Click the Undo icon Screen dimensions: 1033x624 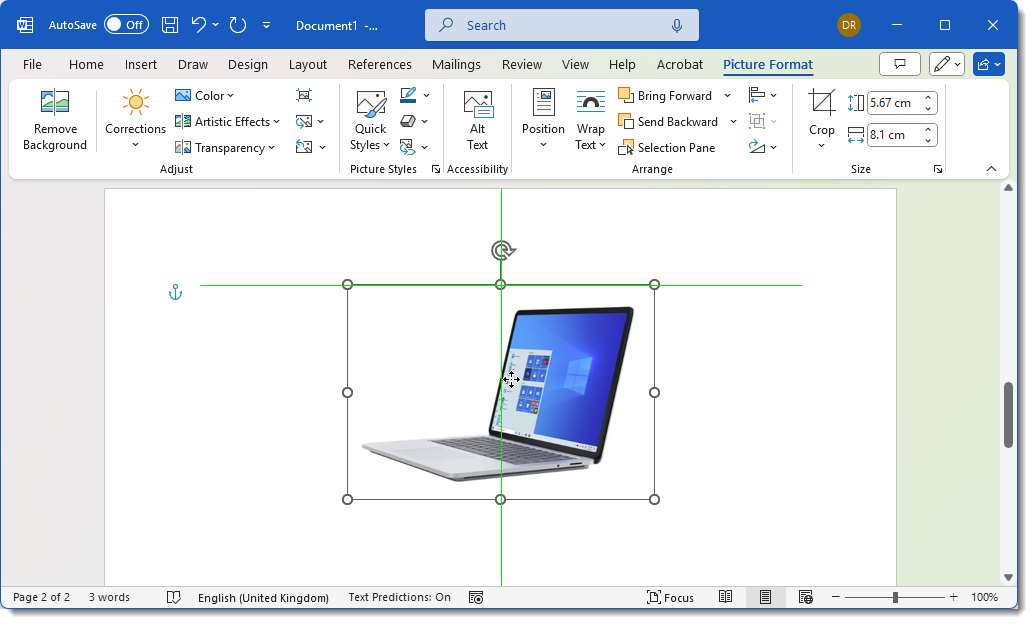click(199, 25)
